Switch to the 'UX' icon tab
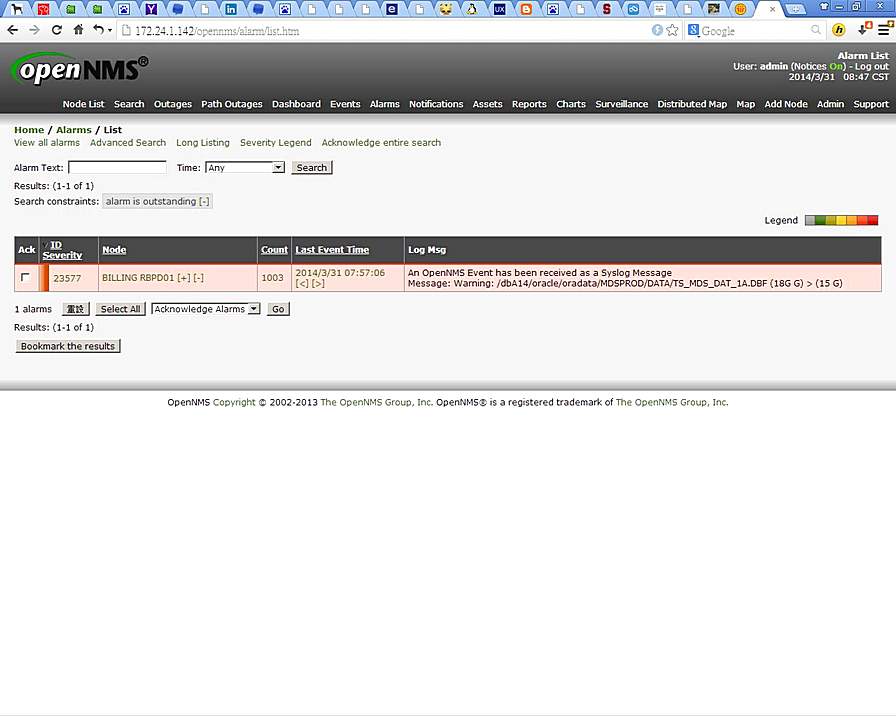 [x=499, y=9]
